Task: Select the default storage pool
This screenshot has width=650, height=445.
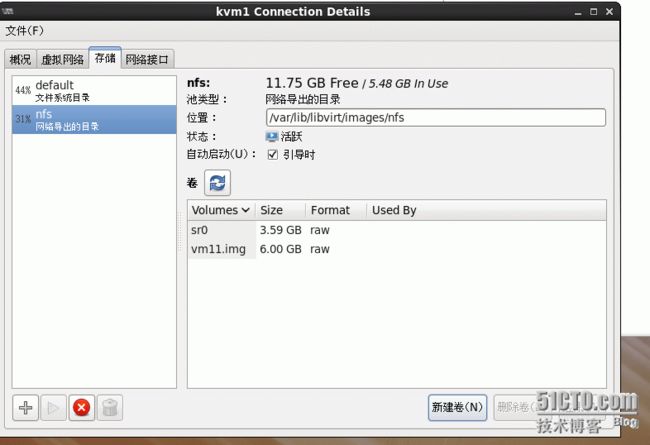Action: click(x=94, y=90)
